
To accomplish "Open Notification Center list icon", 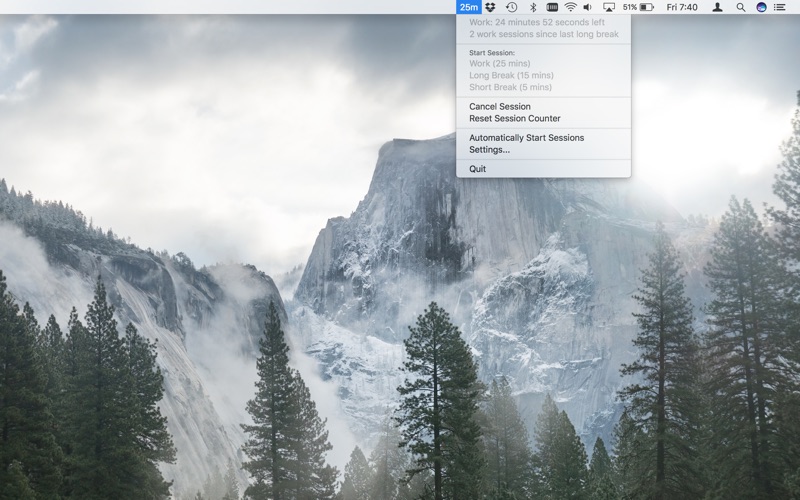I will point(780,7).
